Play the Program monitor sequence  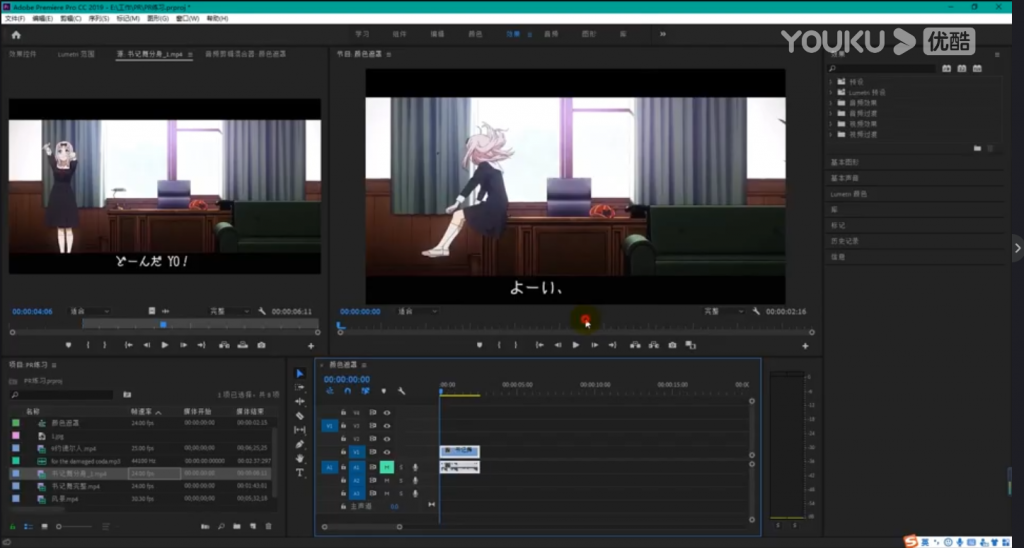[x=576, y=345]
